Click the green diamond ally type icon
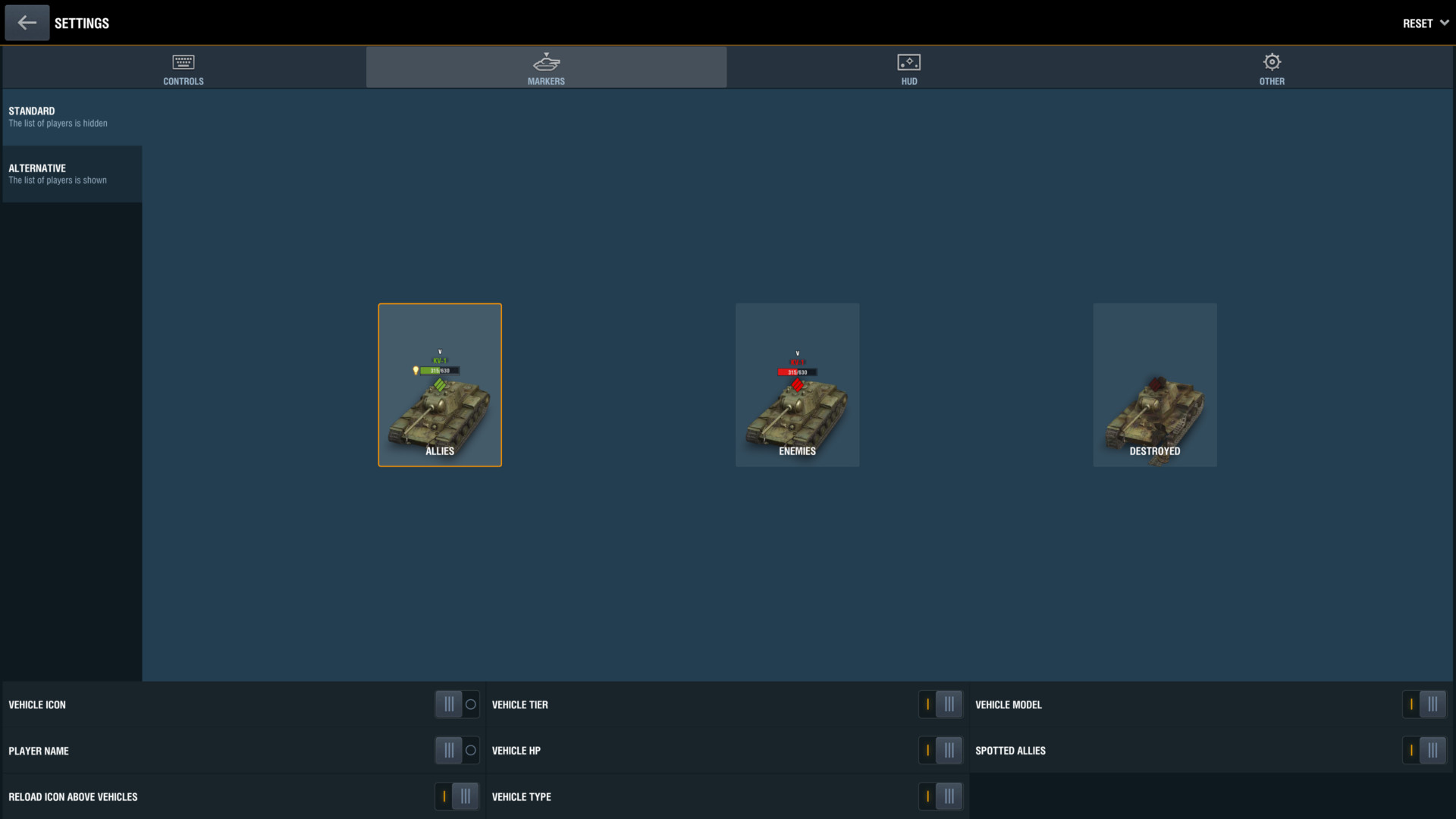The height and width of the screenshot is (819, 1456). (440, 385)
